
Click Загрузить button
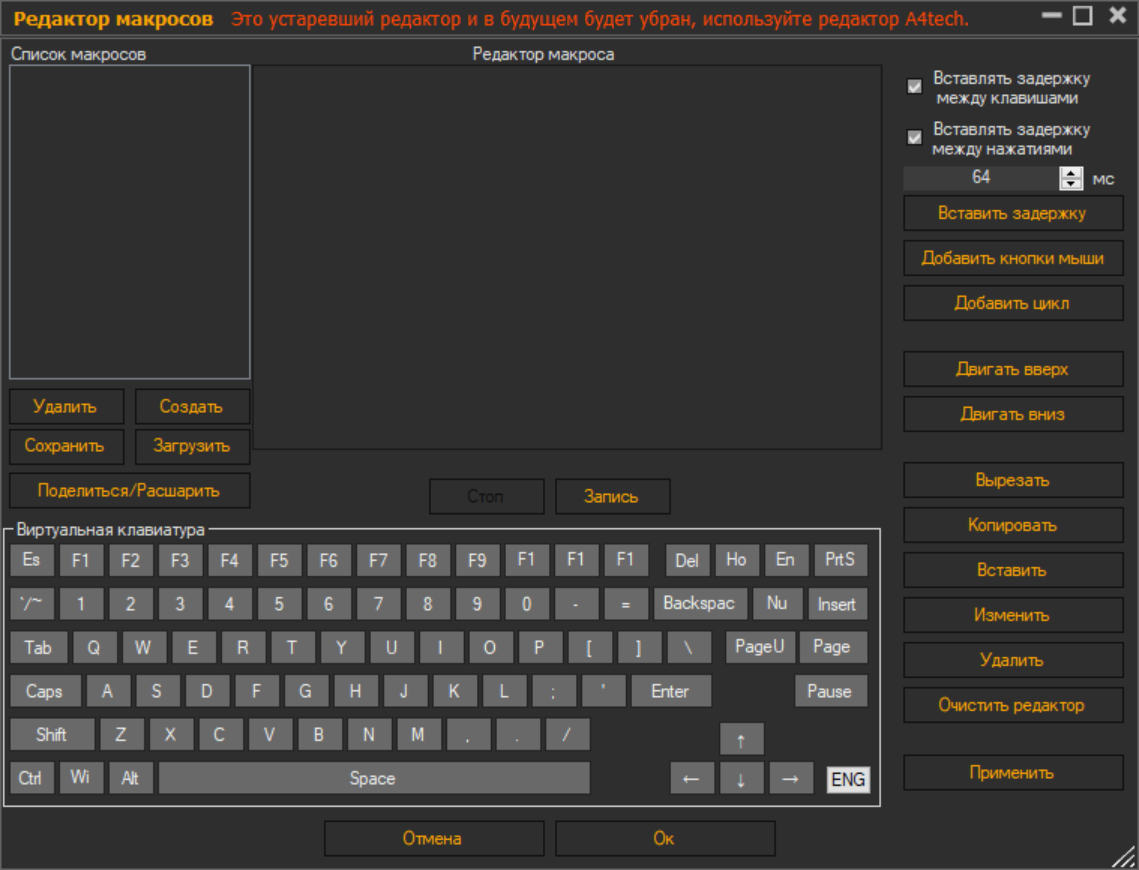pos(192,446)
